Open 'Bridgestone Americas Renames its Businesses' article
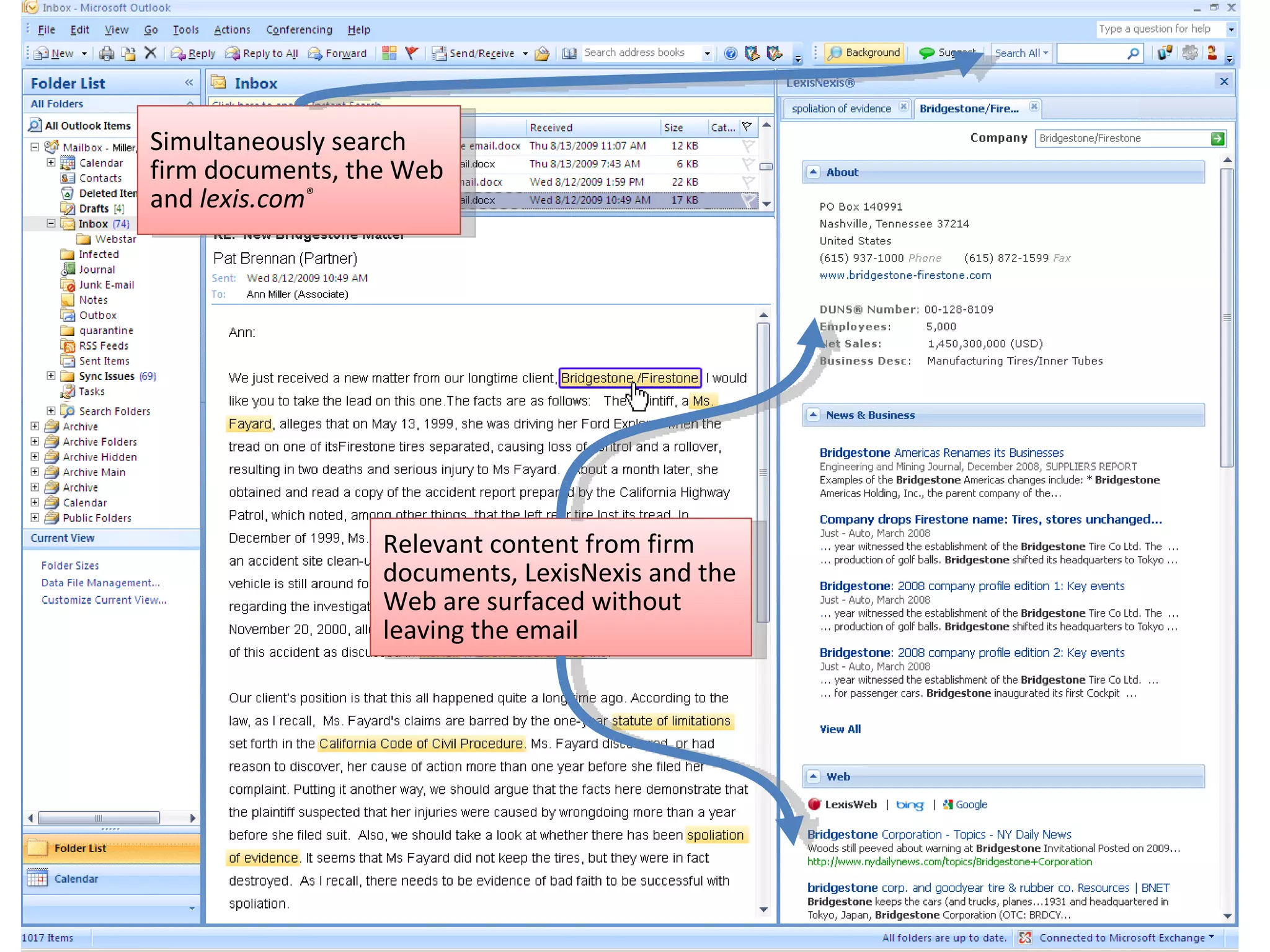The height and width of the screenshot is (952, 1270). click(941, 452)
